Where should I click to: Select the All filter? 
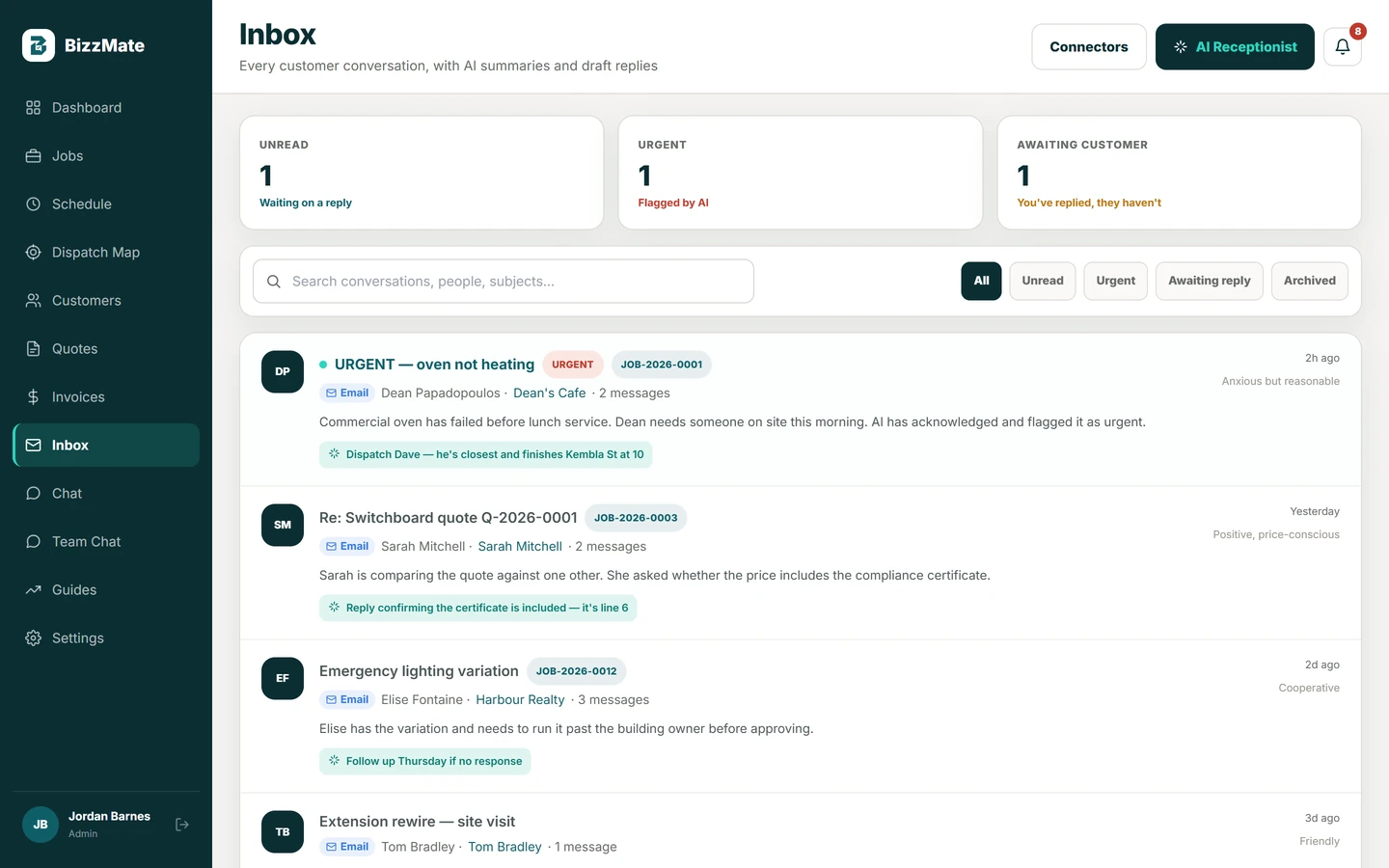[981, 281]
